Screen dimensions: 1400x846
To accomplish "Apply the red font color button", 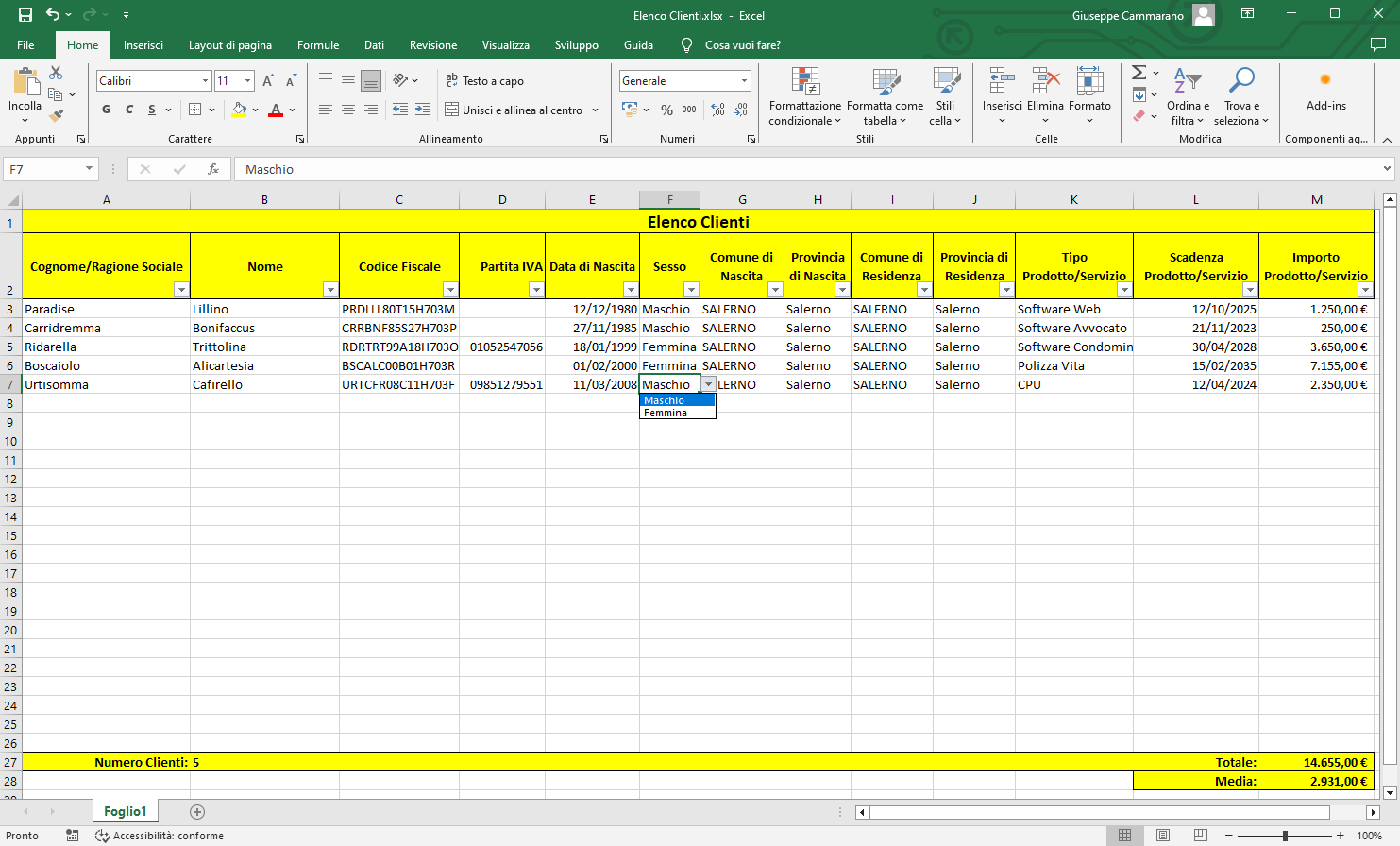I will pyautogui.click(x=276, y=110).
